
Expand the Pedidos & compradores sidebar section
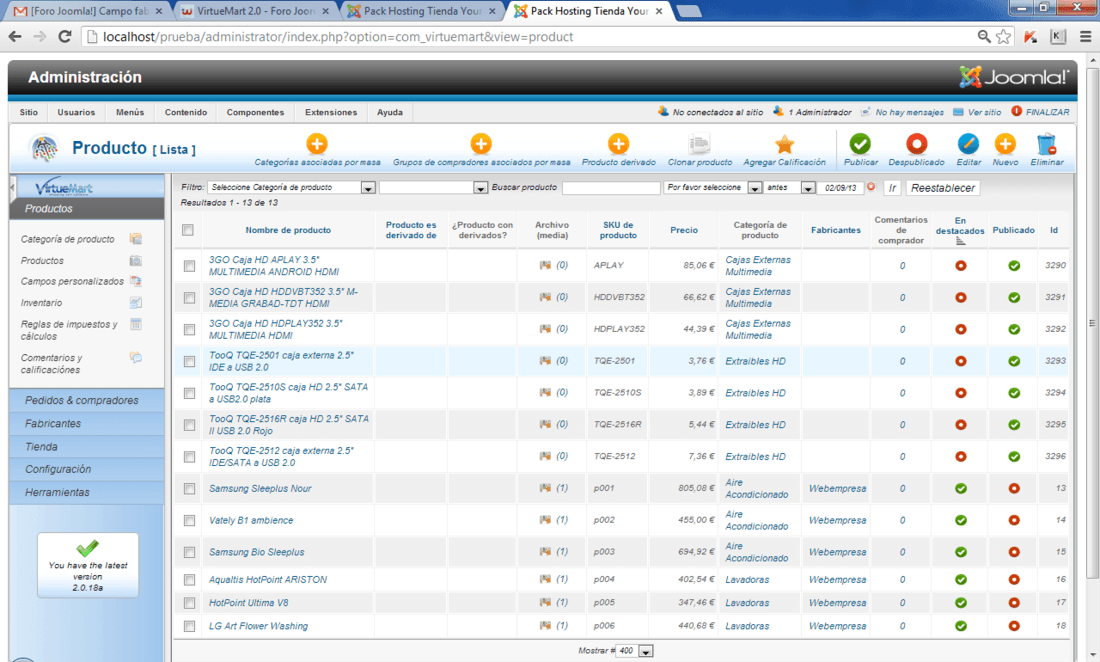click(87, 400)
